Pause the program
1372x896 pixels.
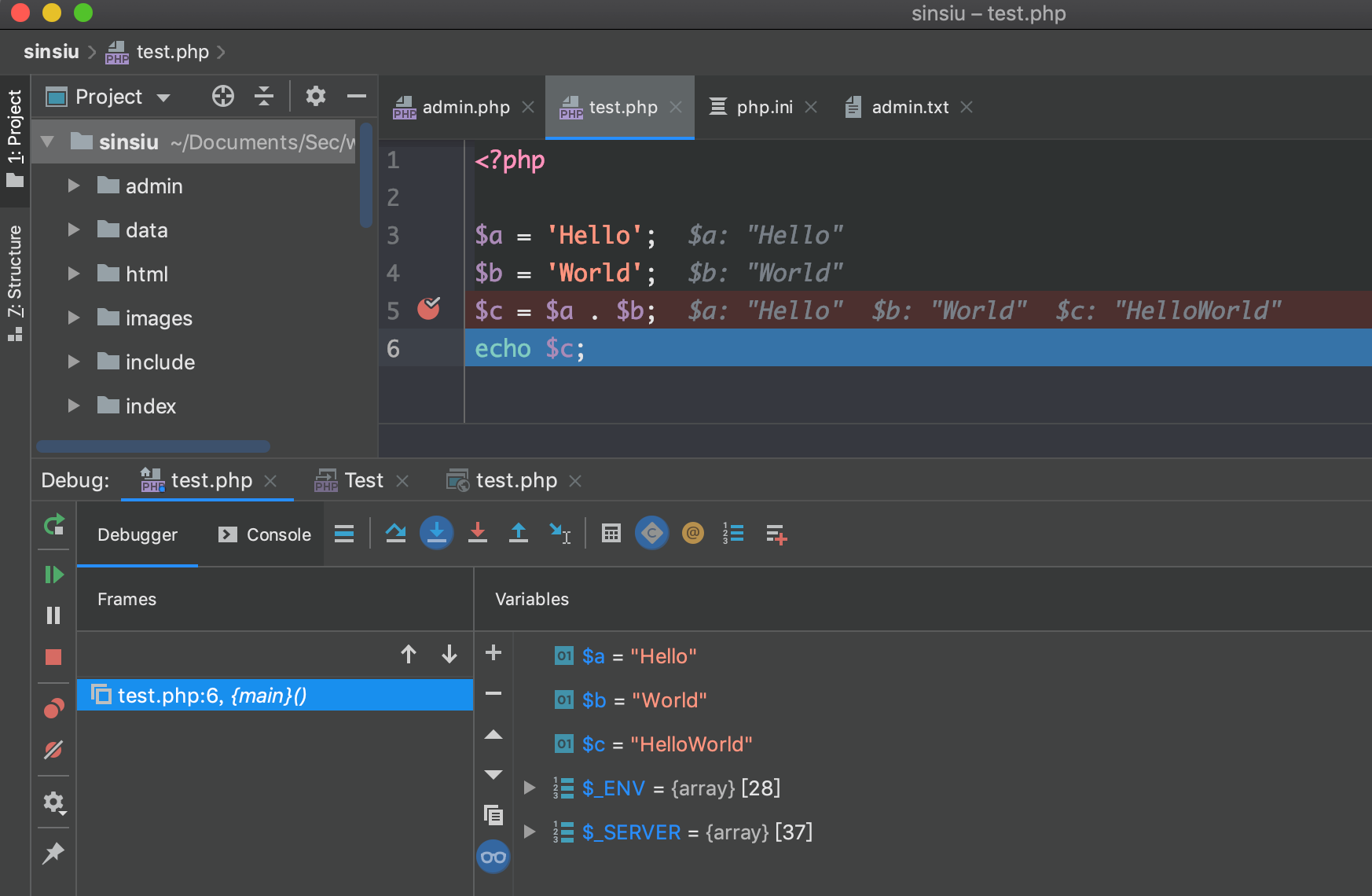click(x=53, y=615)
